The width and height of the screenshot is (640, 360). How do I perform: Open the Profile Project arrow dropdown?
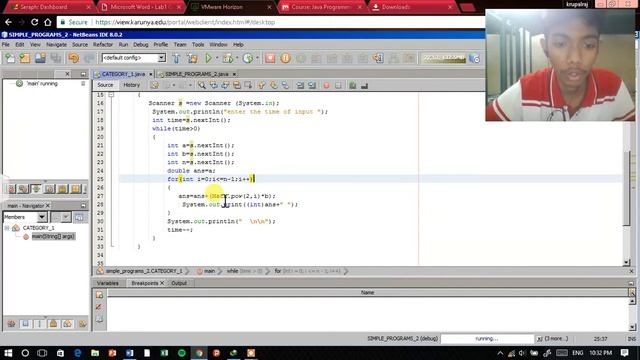pyautogui.click(x=257, y=58)
